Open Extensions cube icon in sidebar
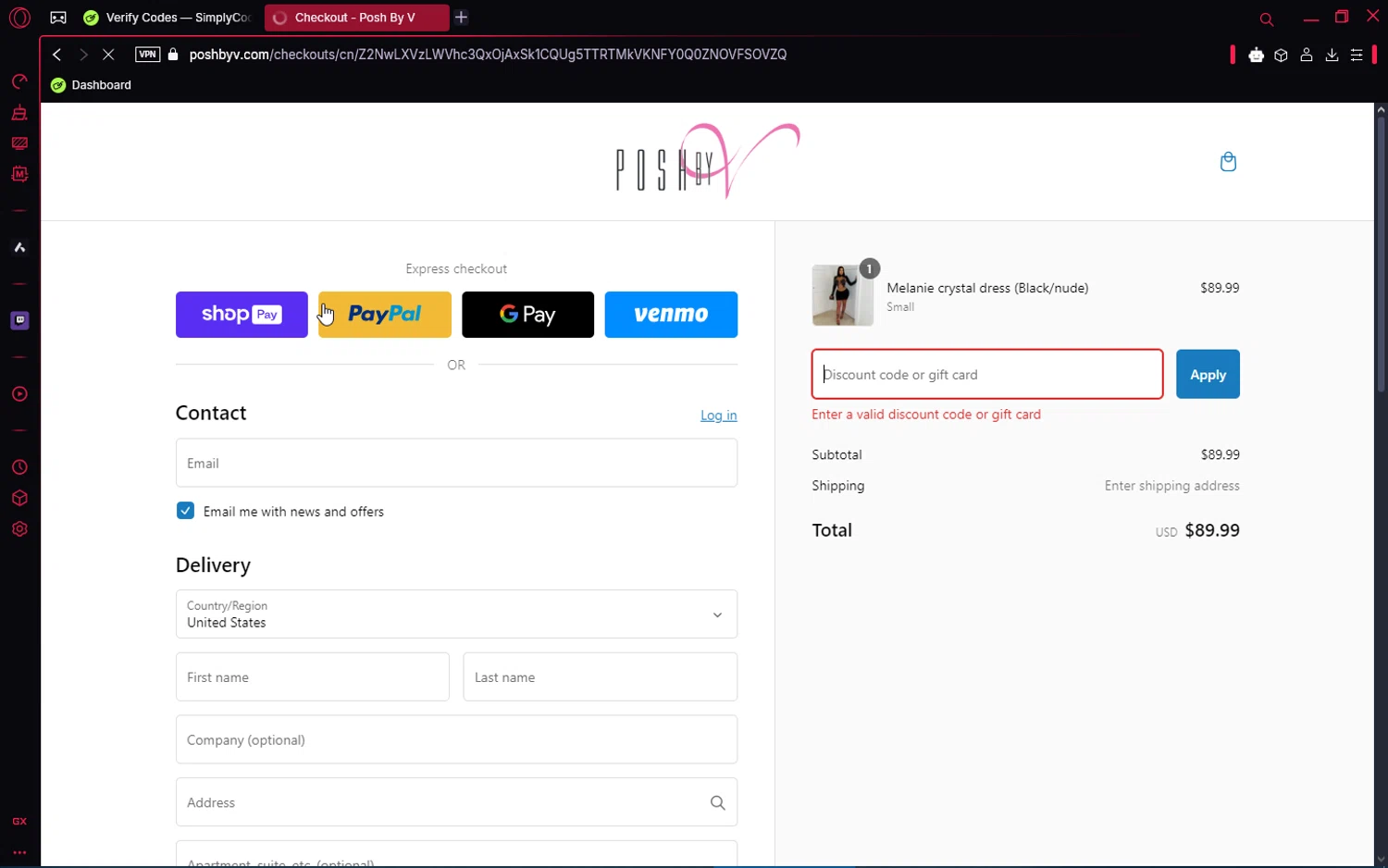 point(19,498)
